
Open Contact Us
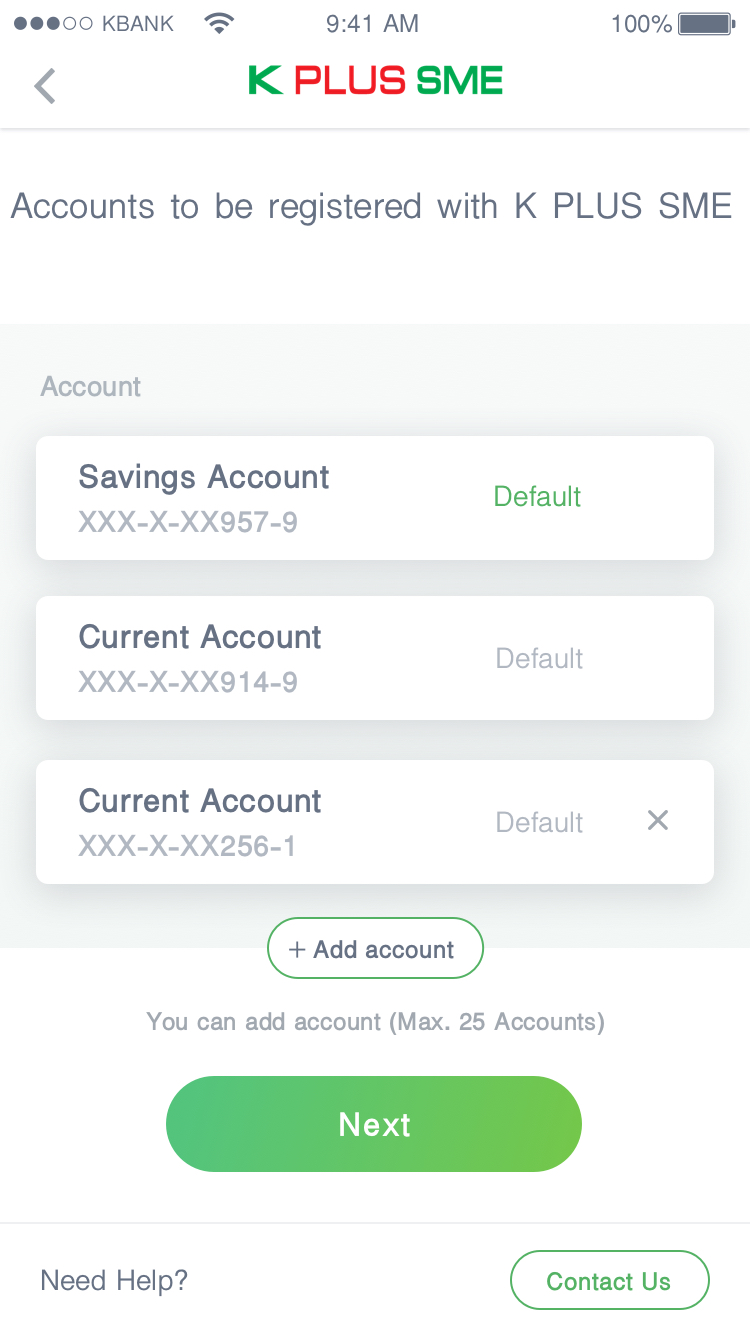pyautogui.click(x=609, y=1281)
